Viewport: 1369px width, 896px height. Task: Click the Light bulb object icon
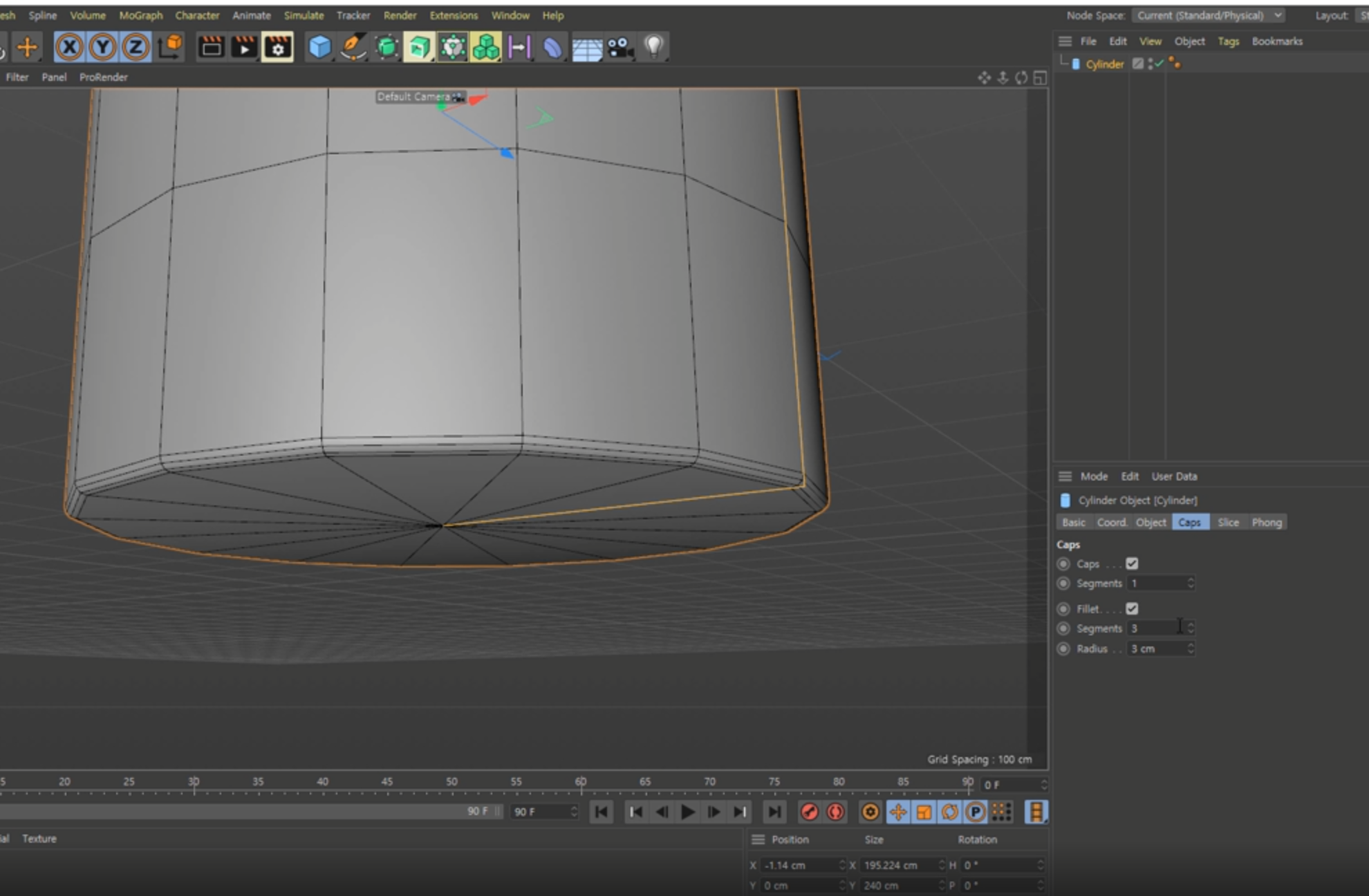653,47
